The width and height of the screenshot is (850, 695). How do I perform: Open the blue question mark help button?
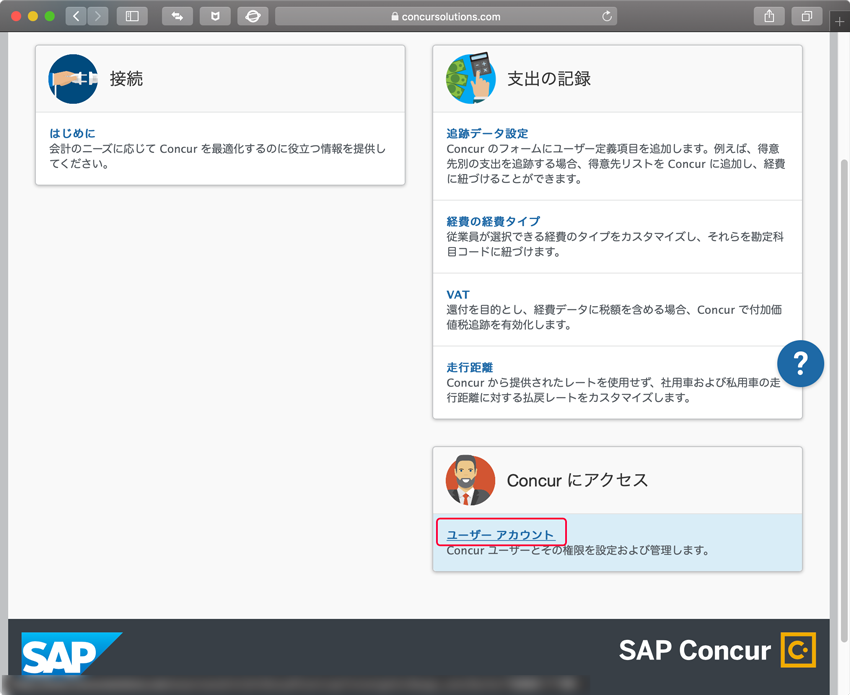click(800, 364)
